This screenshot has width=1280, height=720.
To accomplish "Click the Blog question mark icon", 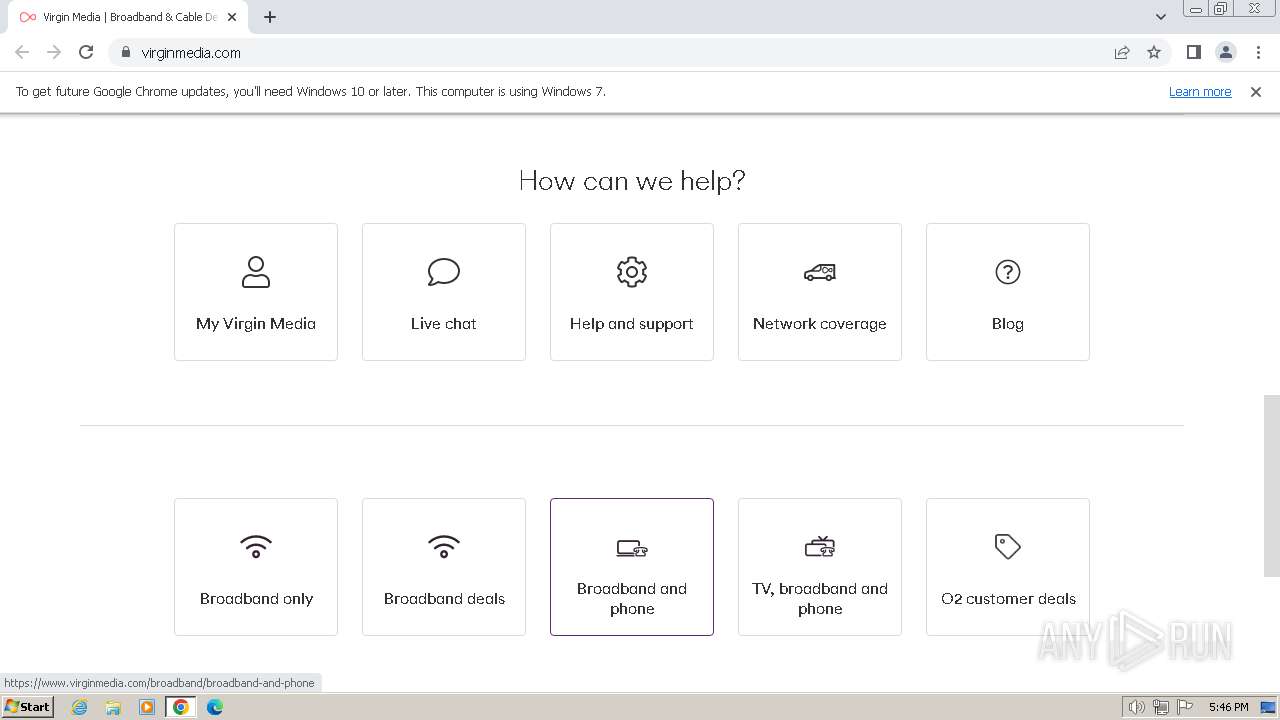I will coord(1008,272).
